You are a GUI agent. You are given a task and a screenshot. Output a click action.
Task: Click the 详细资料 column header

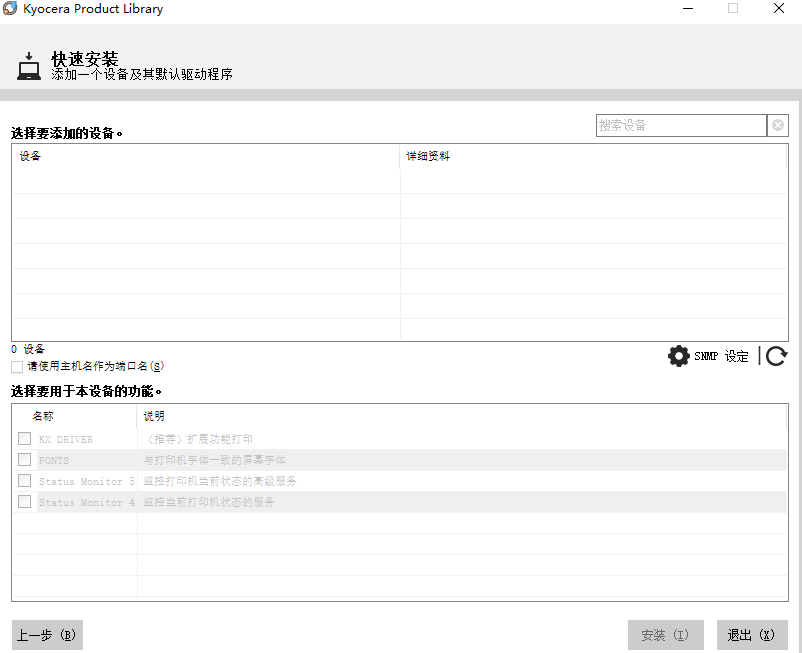point(426,156)
